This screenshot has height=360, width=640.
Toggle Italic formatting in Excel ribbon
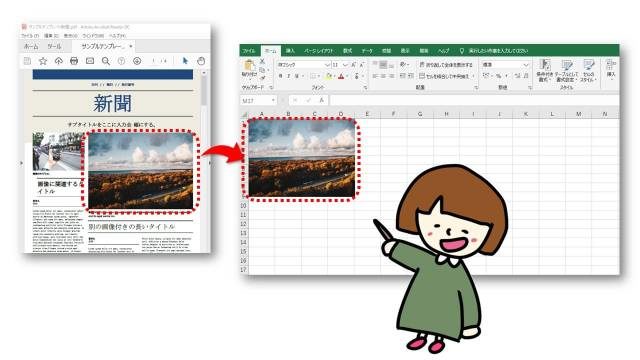click(x=289, y=76)
